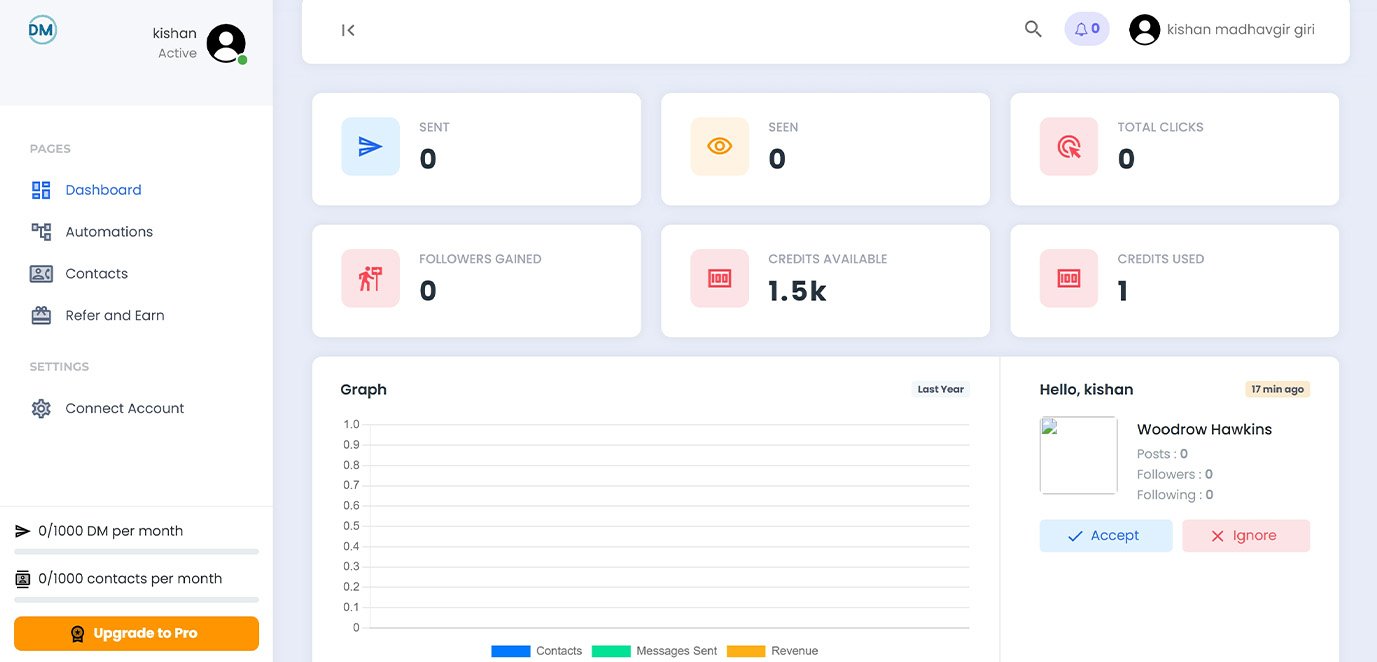This screenshot has width=1377, height=662.
Task: Click the Seen eye icon
Action: tap(719, 147)
